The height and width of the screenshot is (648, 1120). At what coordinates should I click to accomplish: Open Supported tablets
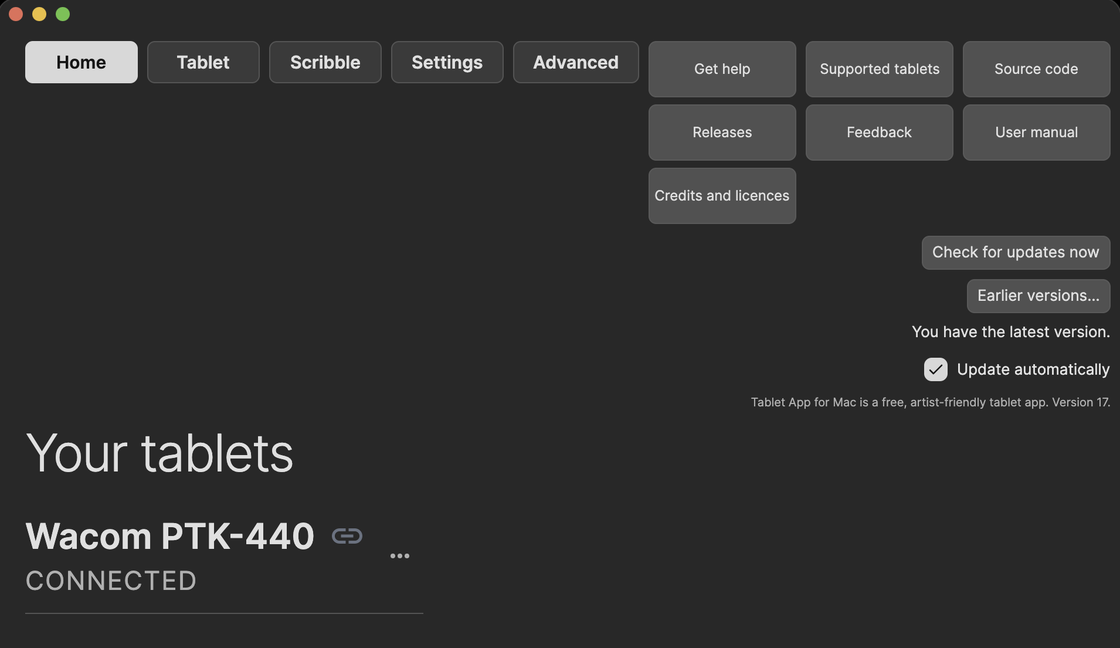[879, 69]
